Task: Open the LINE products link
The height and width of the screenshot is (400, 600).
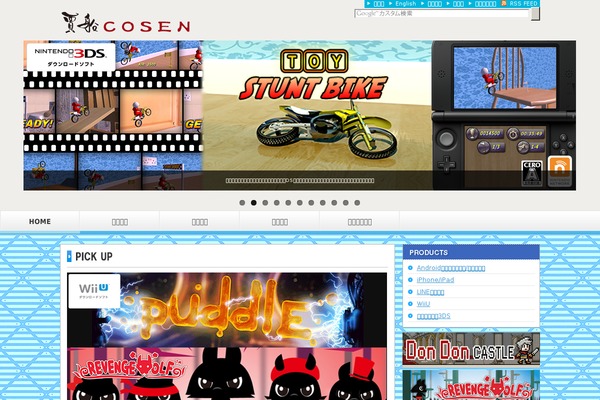Action: coord(430,292)
